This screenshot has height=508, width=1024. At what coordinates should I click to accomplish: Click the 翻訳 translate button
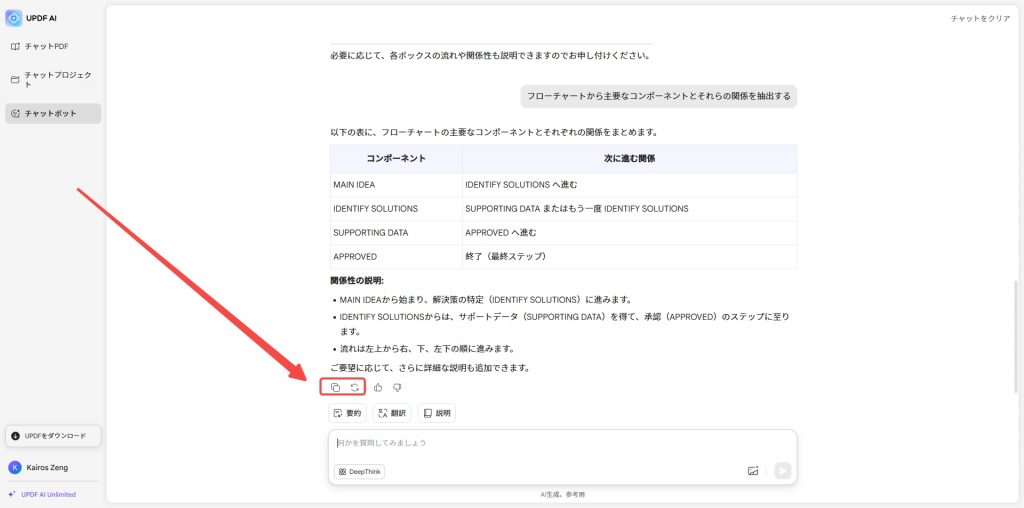(x=392, y=413)
